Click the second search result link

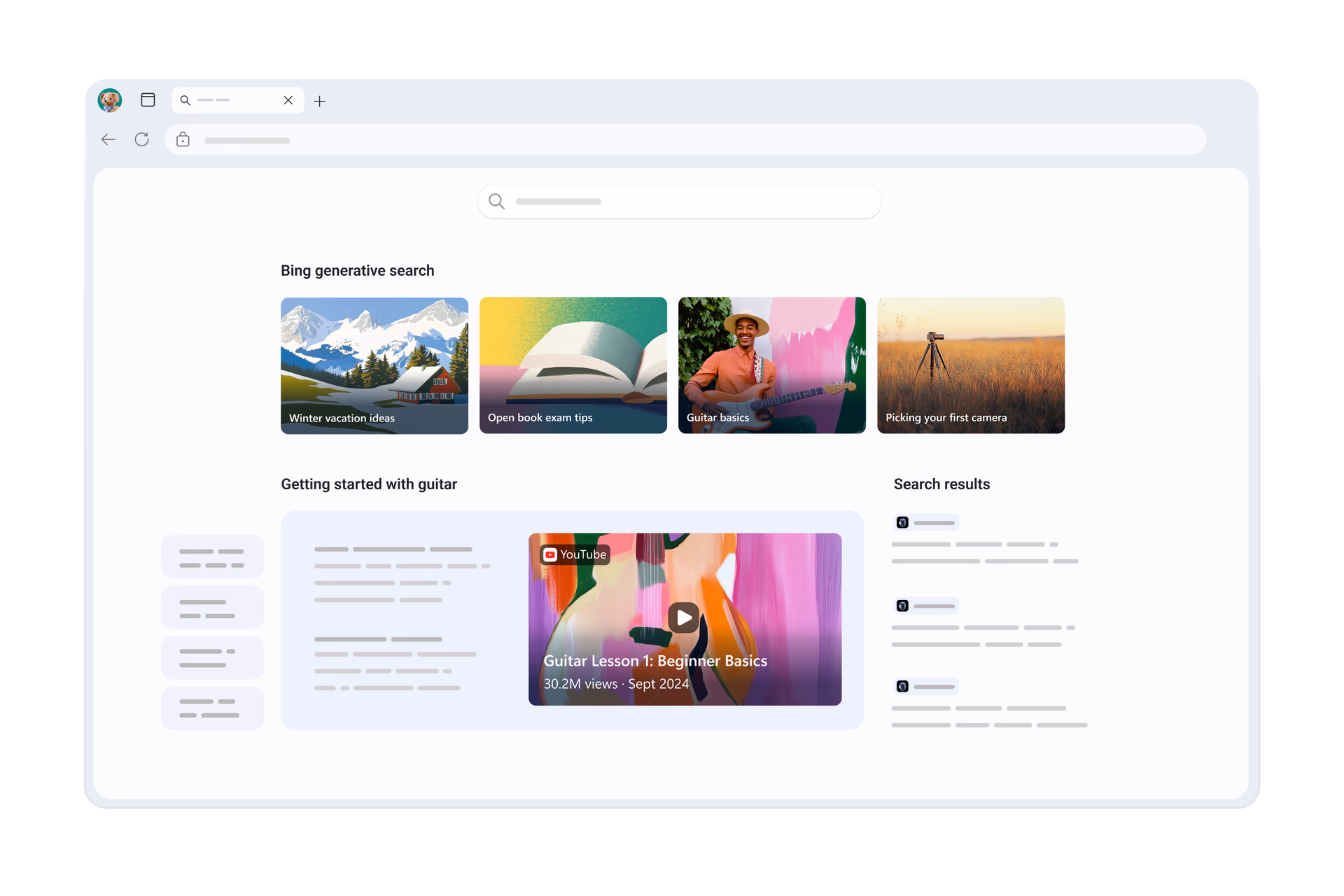[x=926, y=605]
